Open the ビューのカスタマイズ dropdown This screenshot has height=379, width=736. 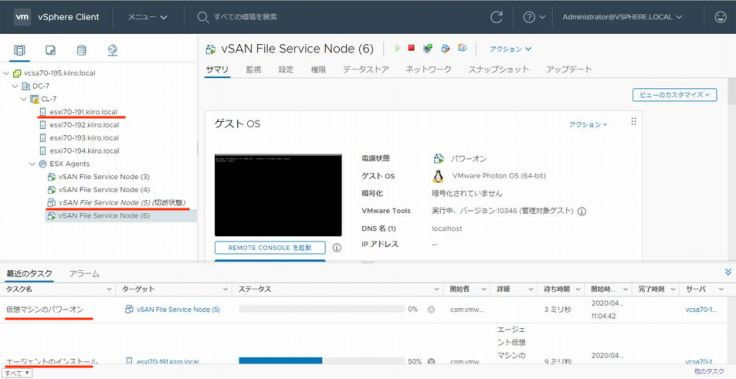[x=675, y=94]
